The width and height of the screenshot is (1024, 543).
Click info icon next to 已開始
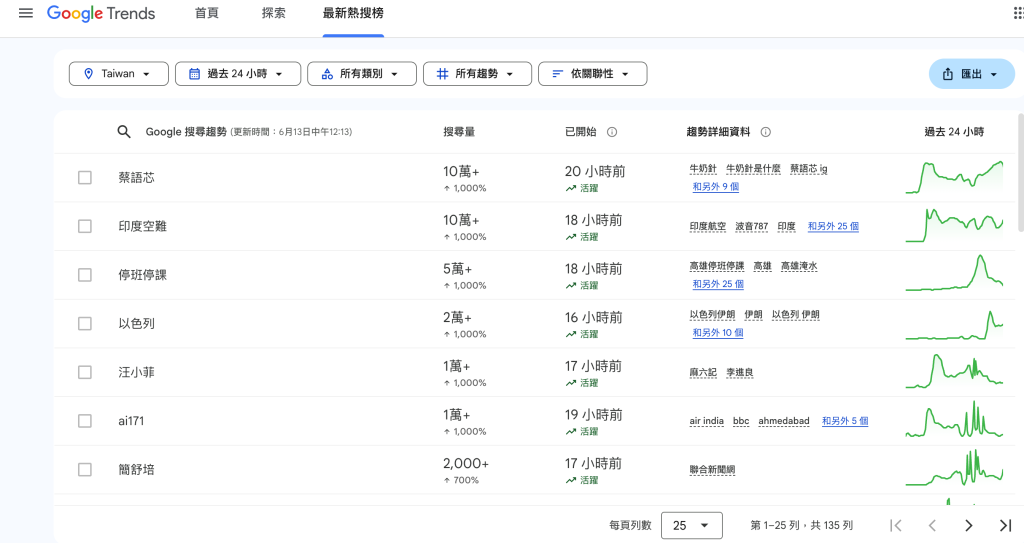tap(612, 132)
